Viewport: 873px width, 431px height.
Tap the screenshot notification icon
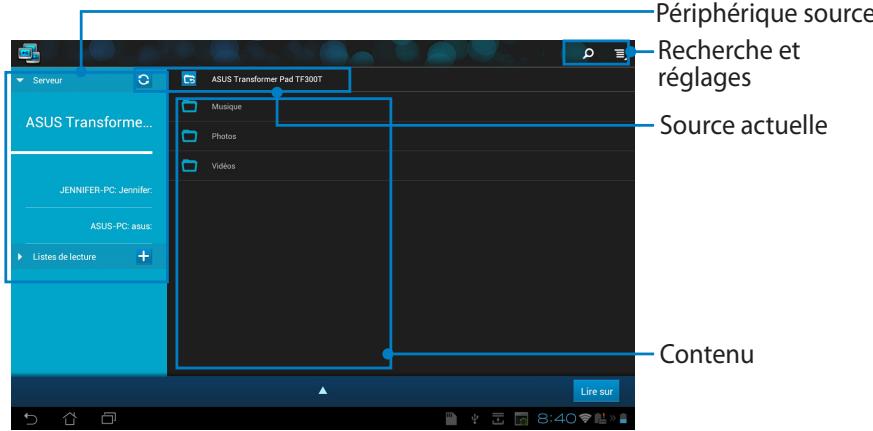click(x=521, y=419)
